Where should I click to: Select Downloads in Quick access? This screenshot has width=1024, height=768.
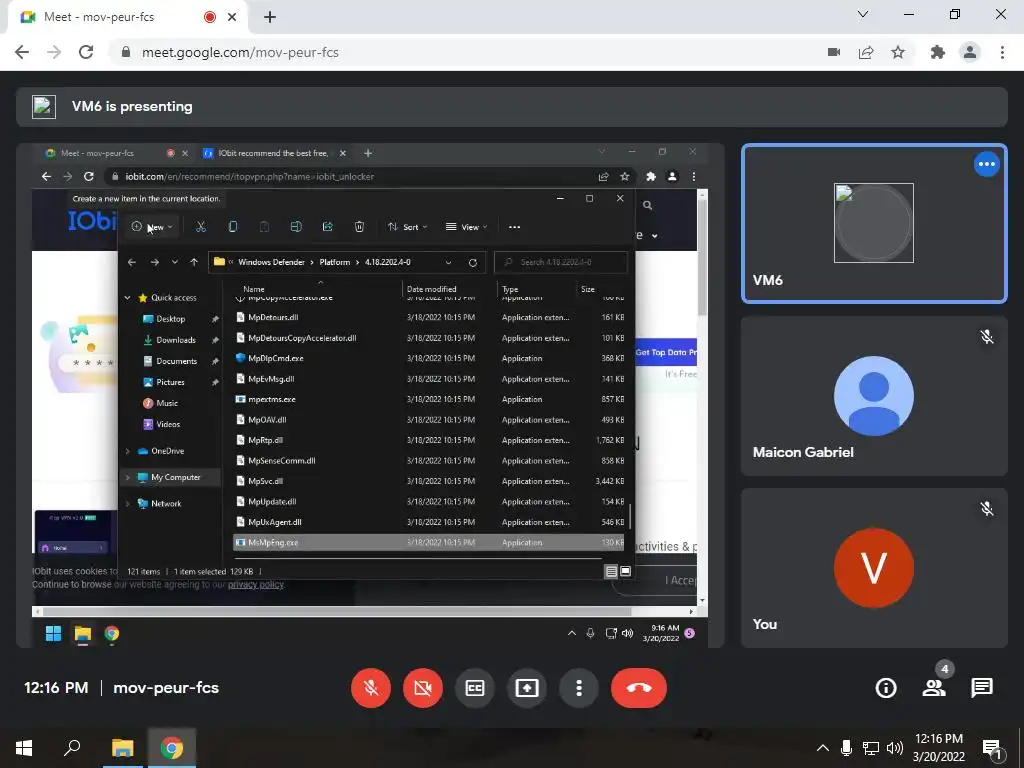pos(176,340)
